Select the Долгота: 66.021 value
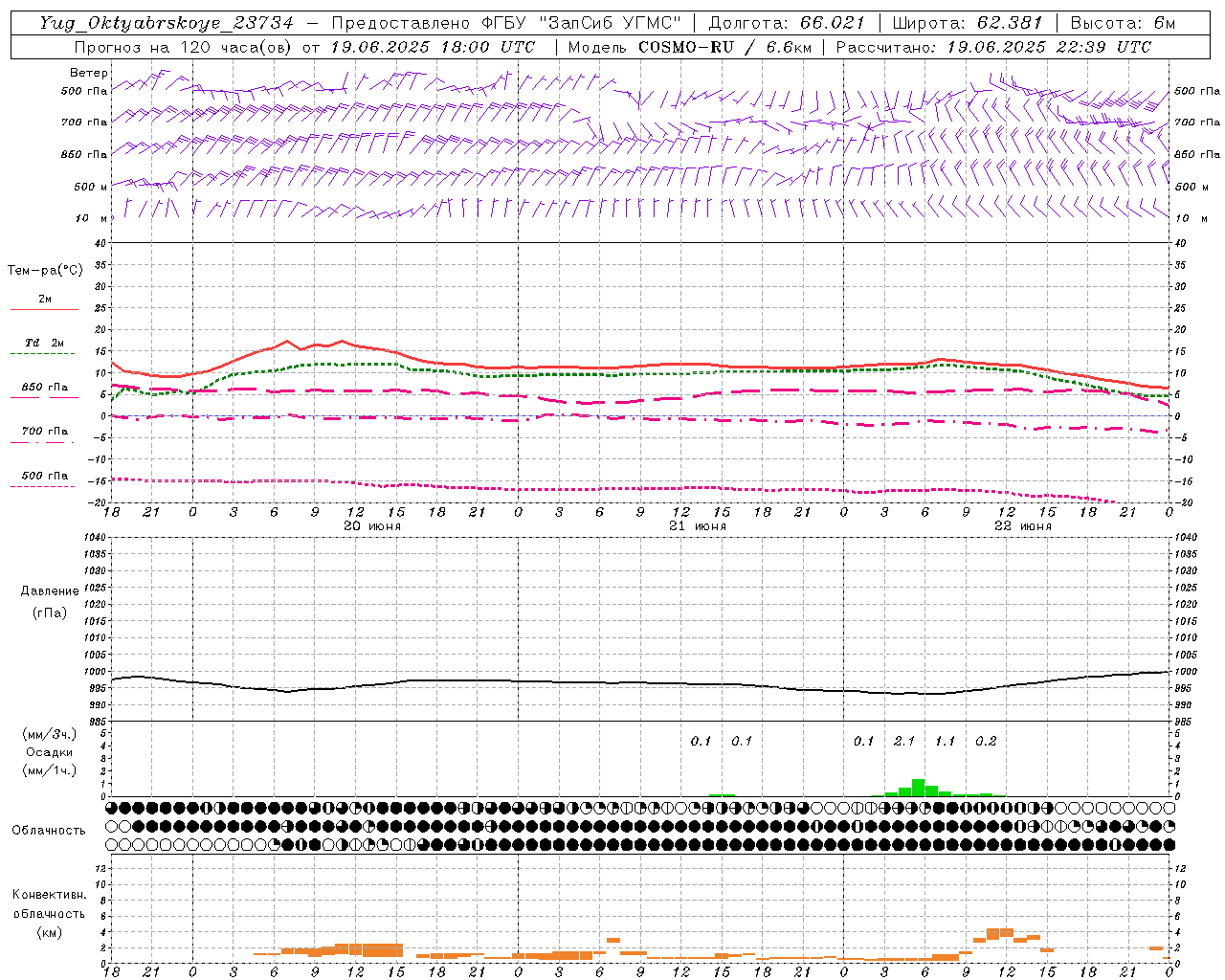 [x=787, y=23]
